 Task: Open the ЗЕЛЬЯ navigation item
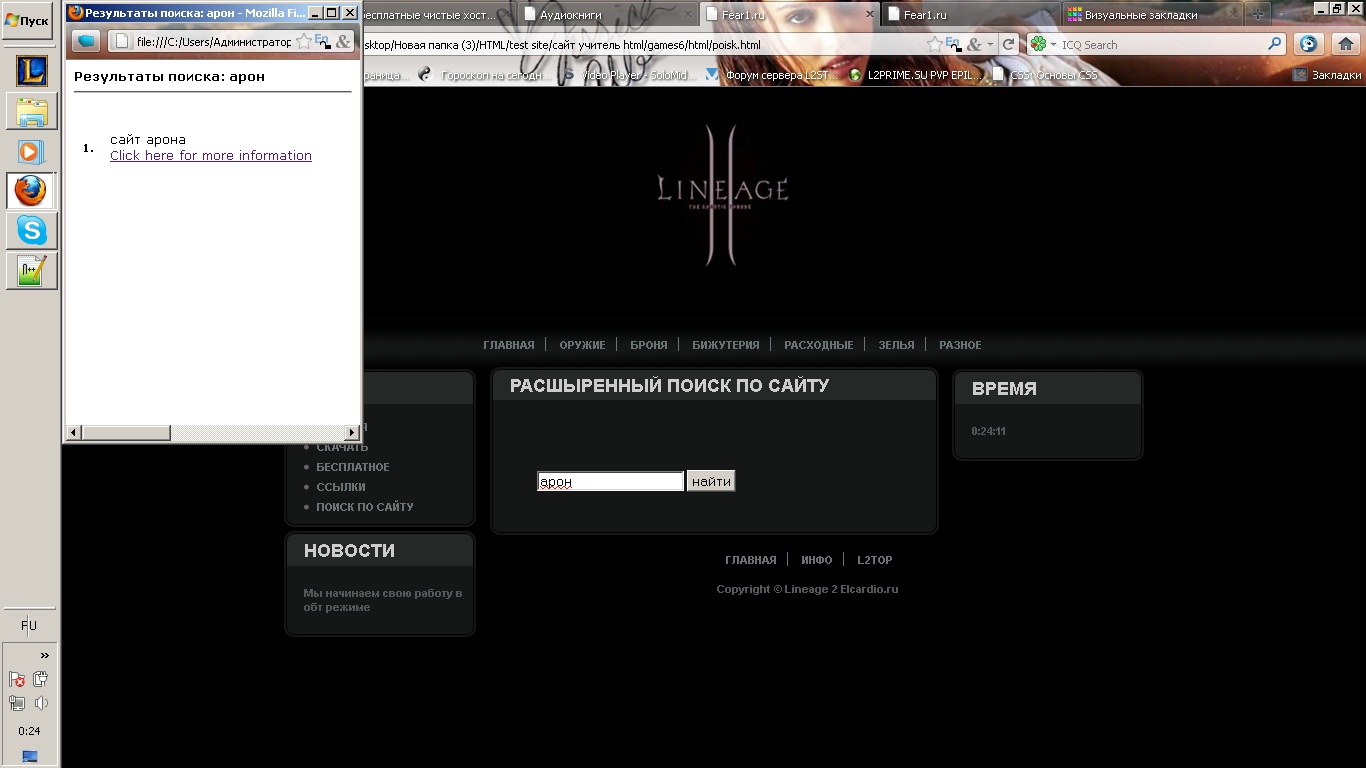tap(896, 345)
